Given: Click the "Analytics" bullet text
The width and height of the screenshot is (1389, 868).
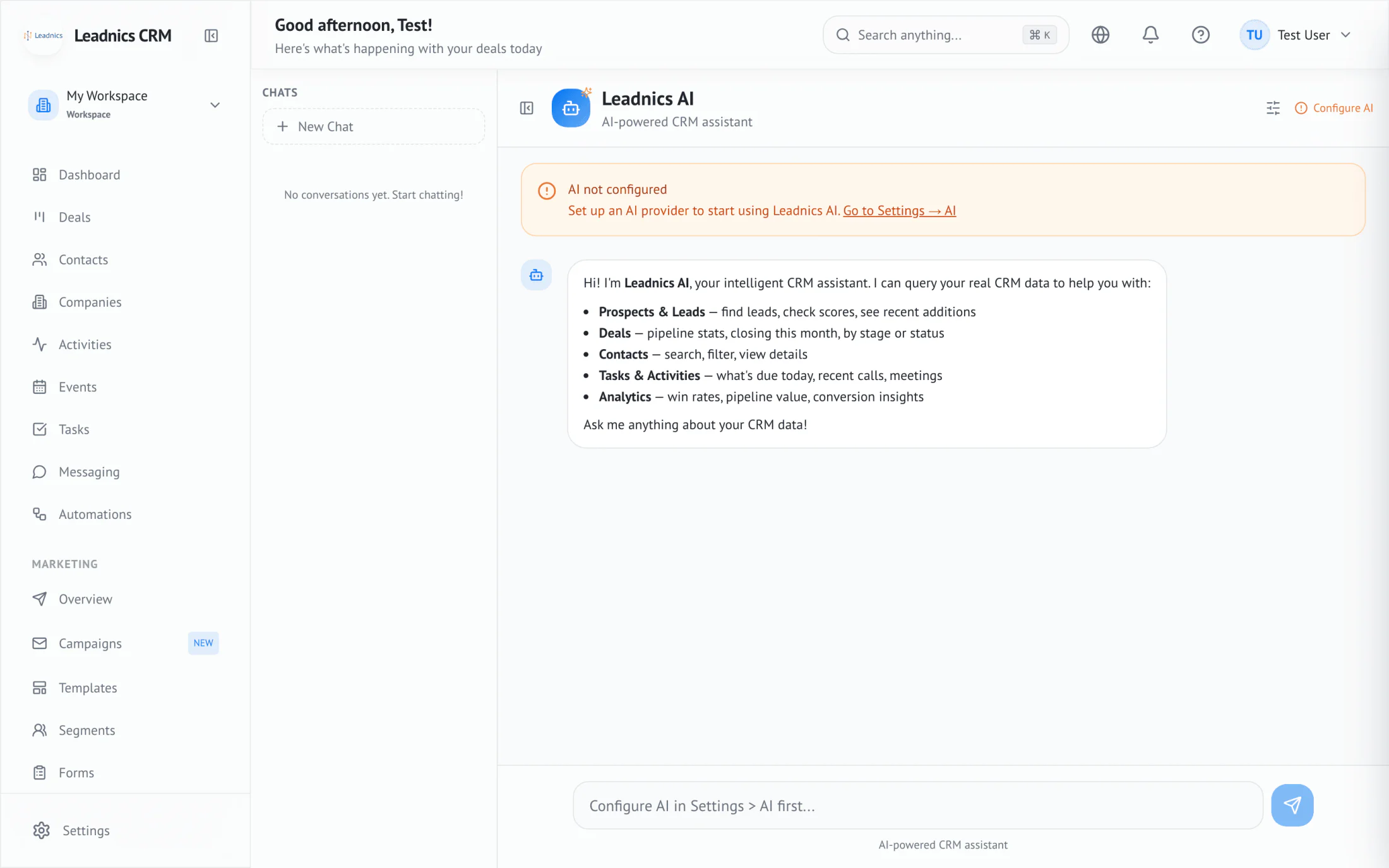Looking at the screenshot, I should click(x=624, y=396).
